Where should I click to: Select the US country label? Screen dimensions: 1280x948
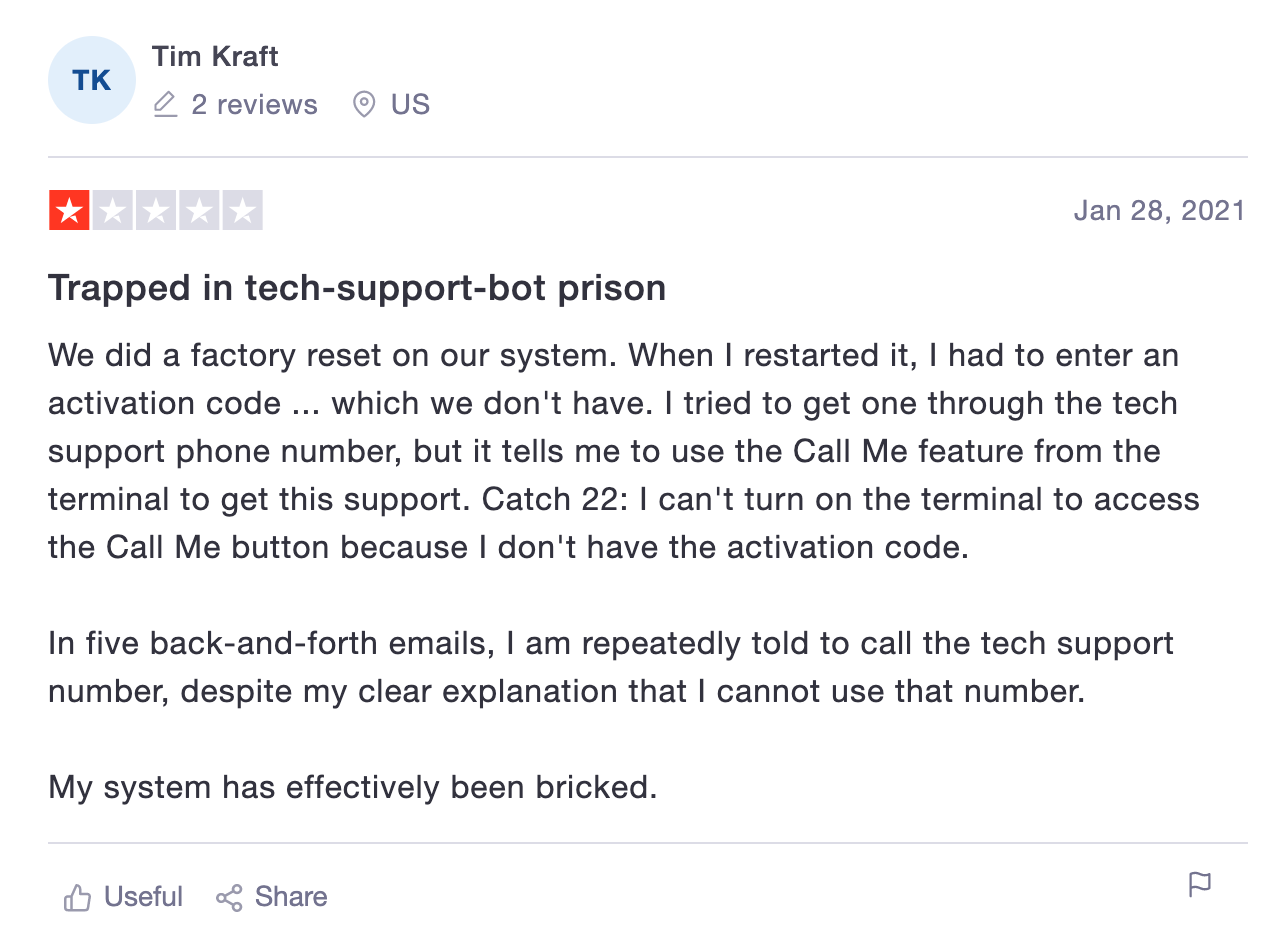coord(410,105)
